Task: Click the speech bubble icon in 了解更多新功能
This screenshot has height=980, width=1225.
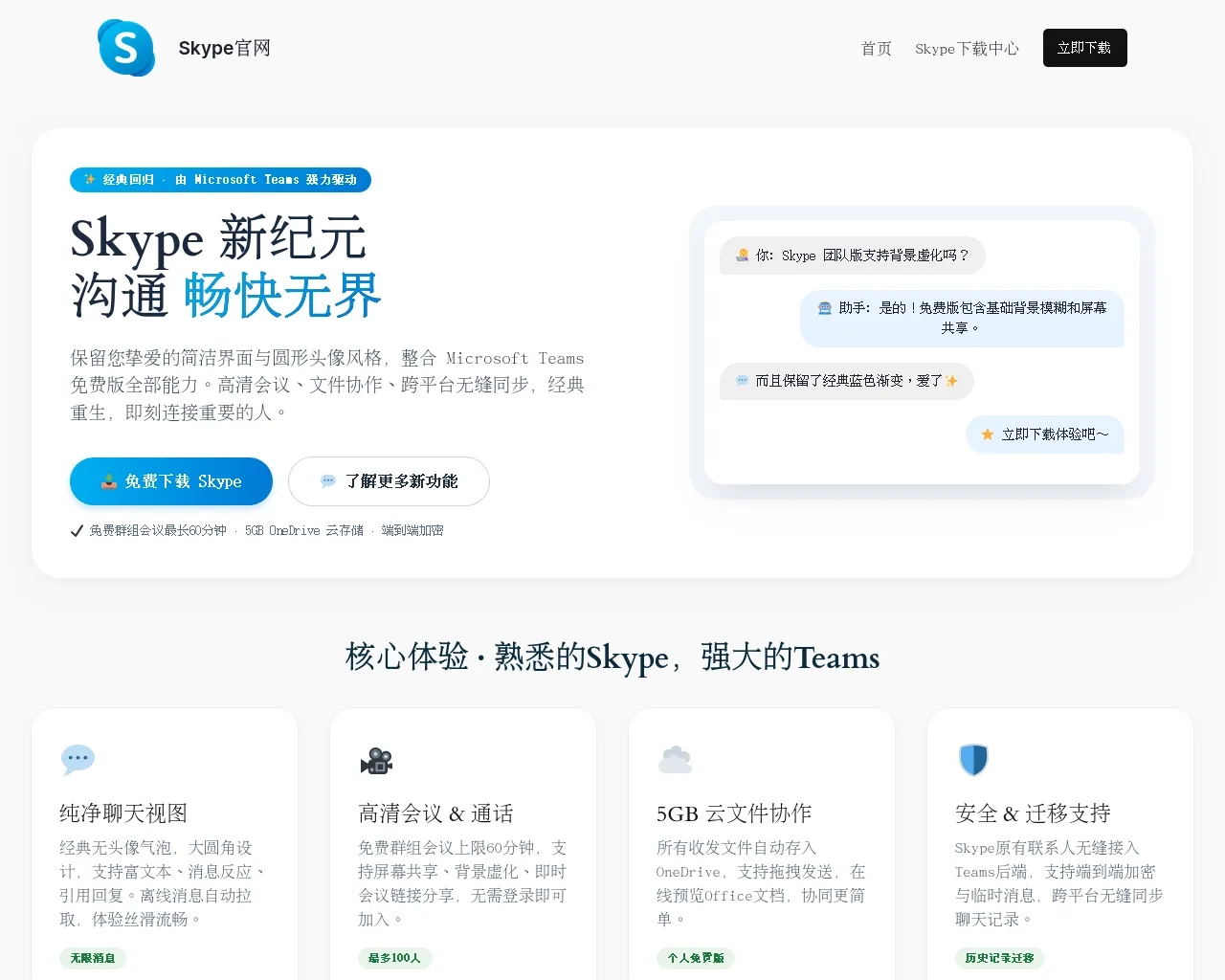Action: click(x=328, y=481)
